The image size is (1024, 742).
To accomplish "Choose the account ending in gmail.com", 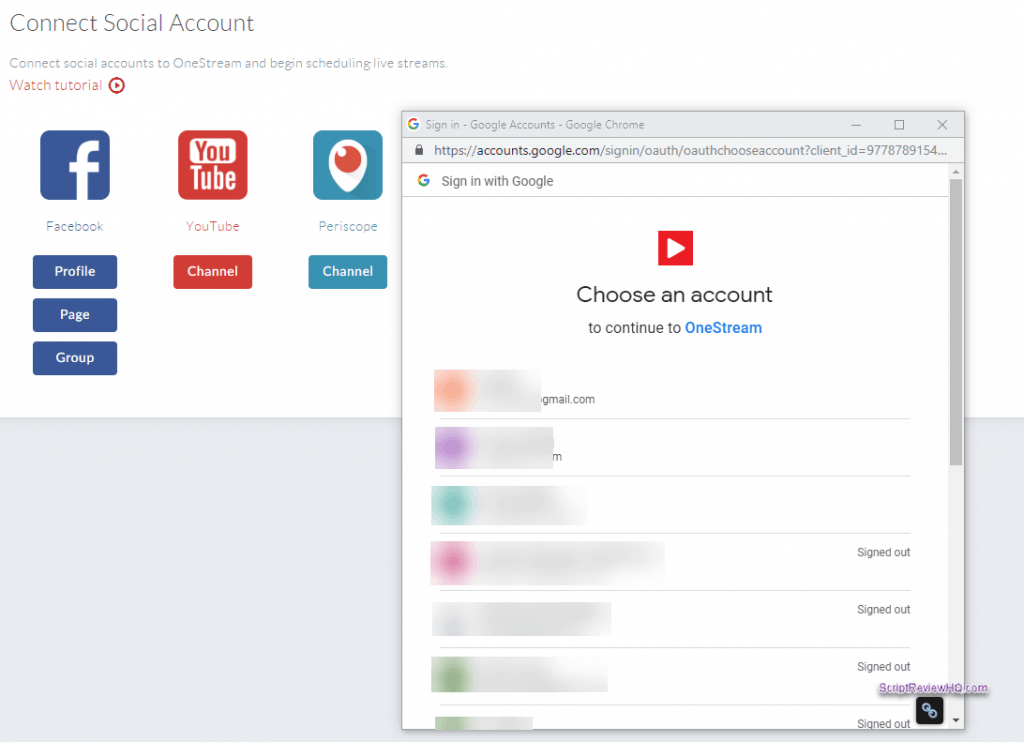I will click(673, 391).
